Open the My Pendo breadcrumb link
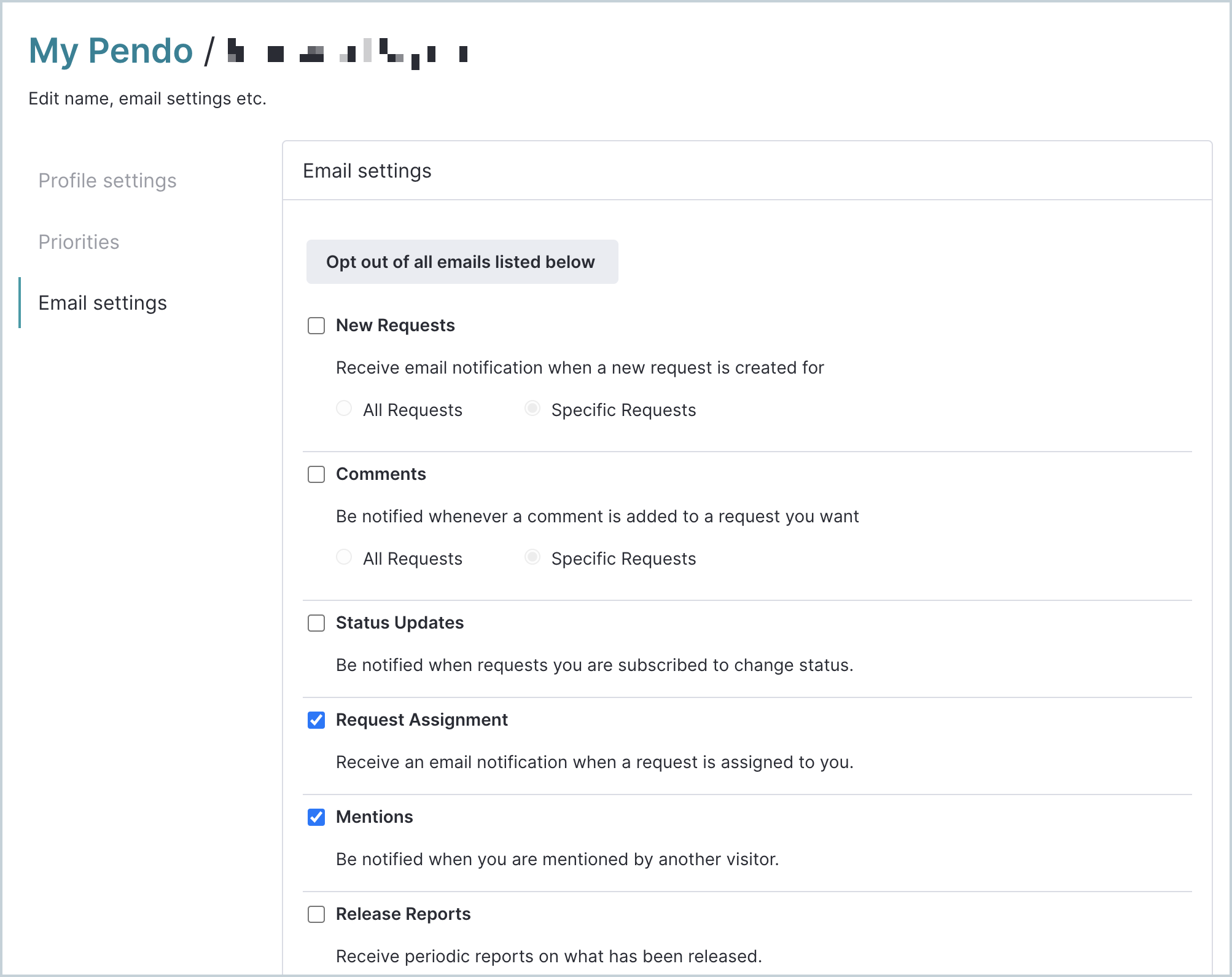The height and width of the screenshot is (977, 1232). tap(111, 50)
